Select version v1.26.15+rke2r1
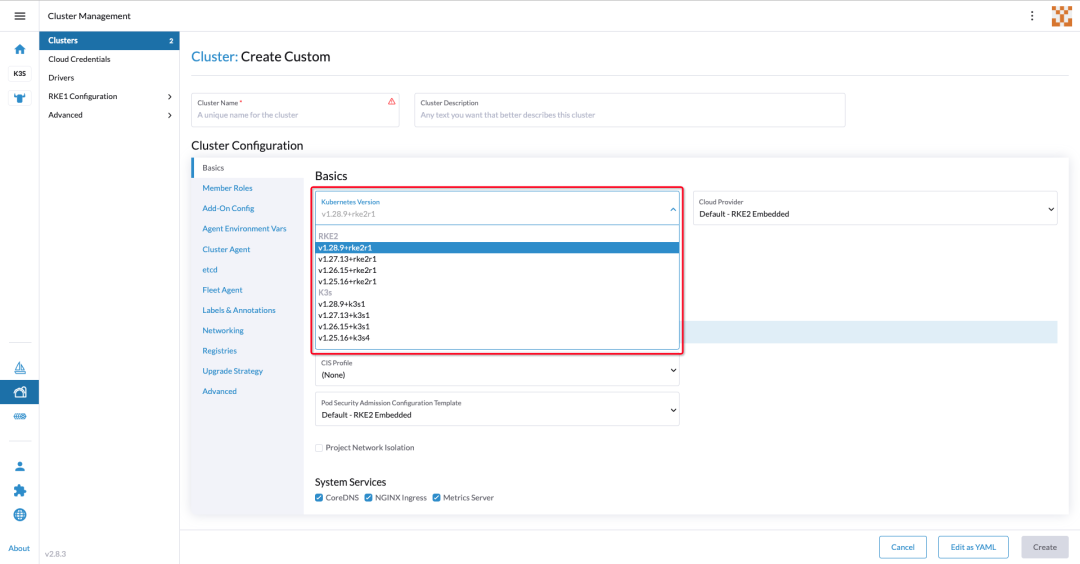The width and height of the screenshot is (1080, 564). [x=497, y=270]
